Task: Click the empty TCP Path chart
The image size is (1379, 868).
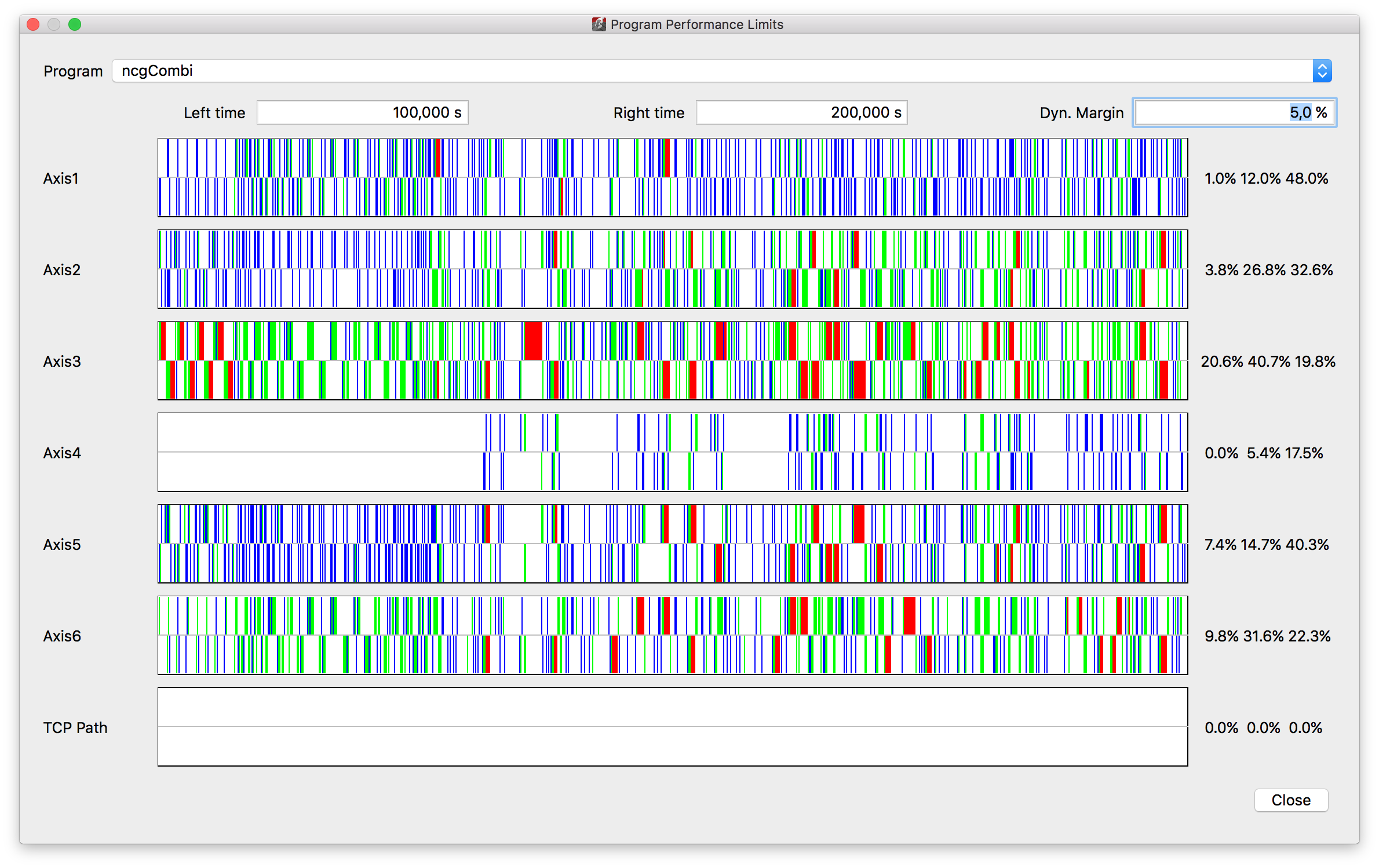Action: (x=672, y=727)
